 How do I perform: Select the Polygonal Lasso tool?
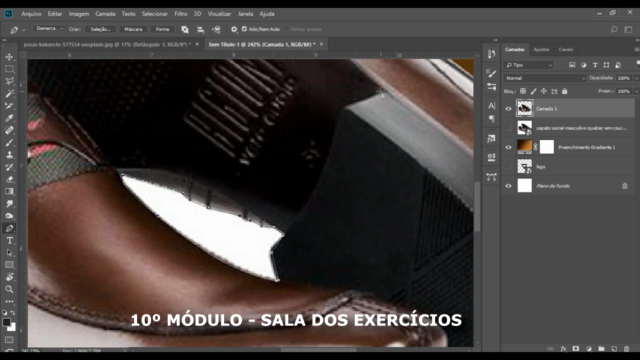click(9, 81)
